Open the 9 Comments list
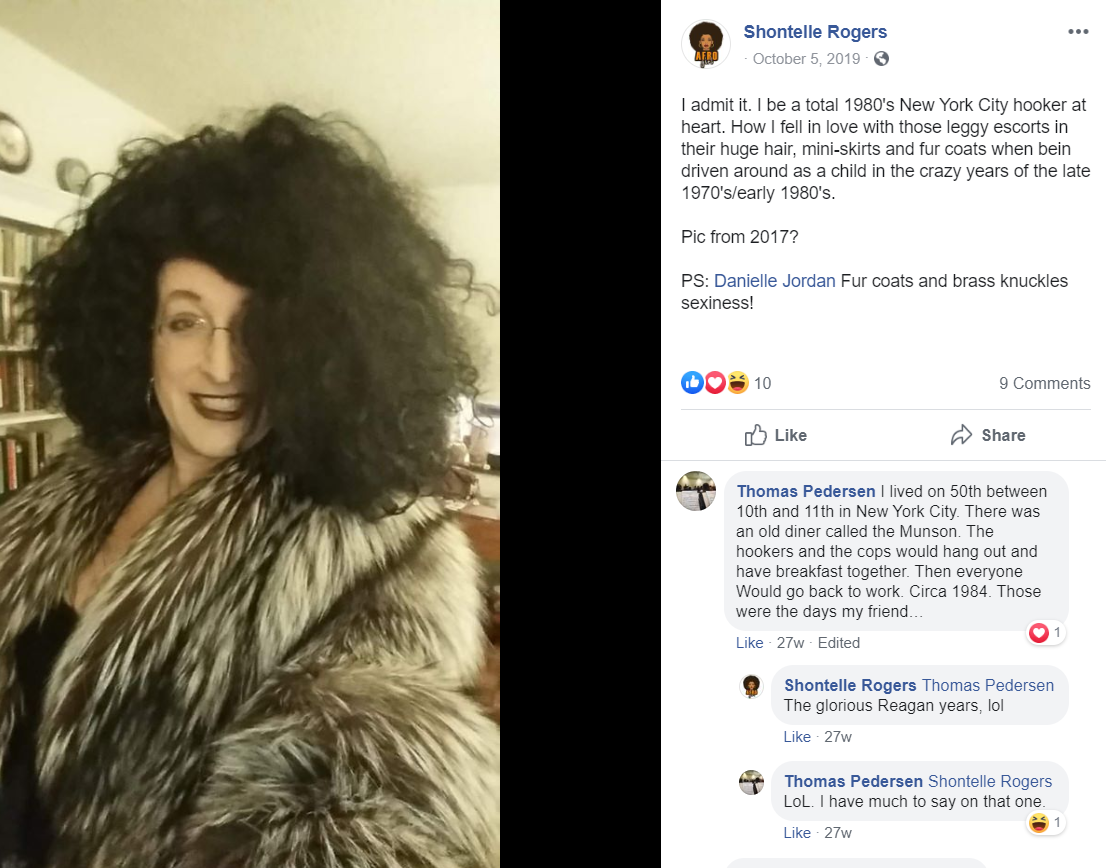Image resolution: width=1106 pixels, height=868 pixels. click(x=1044, y=384)
